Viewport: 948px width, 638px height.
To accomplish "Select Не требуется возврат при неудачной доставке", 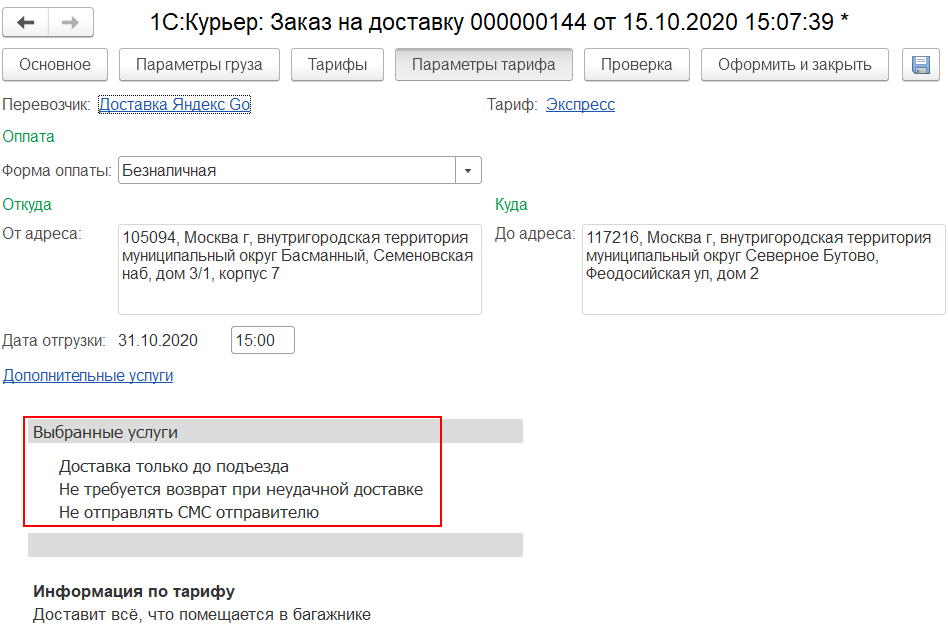I will tap(240, 490).
